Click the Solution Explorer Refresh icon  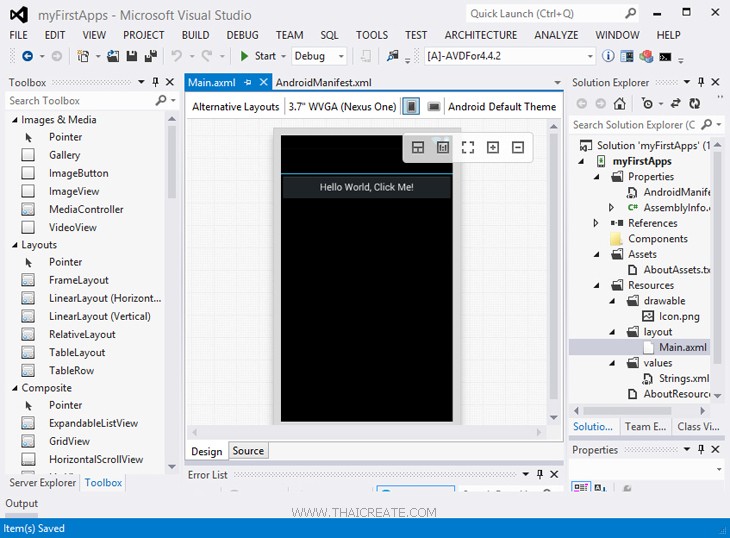pyautogui.click(x=695, y=103)
